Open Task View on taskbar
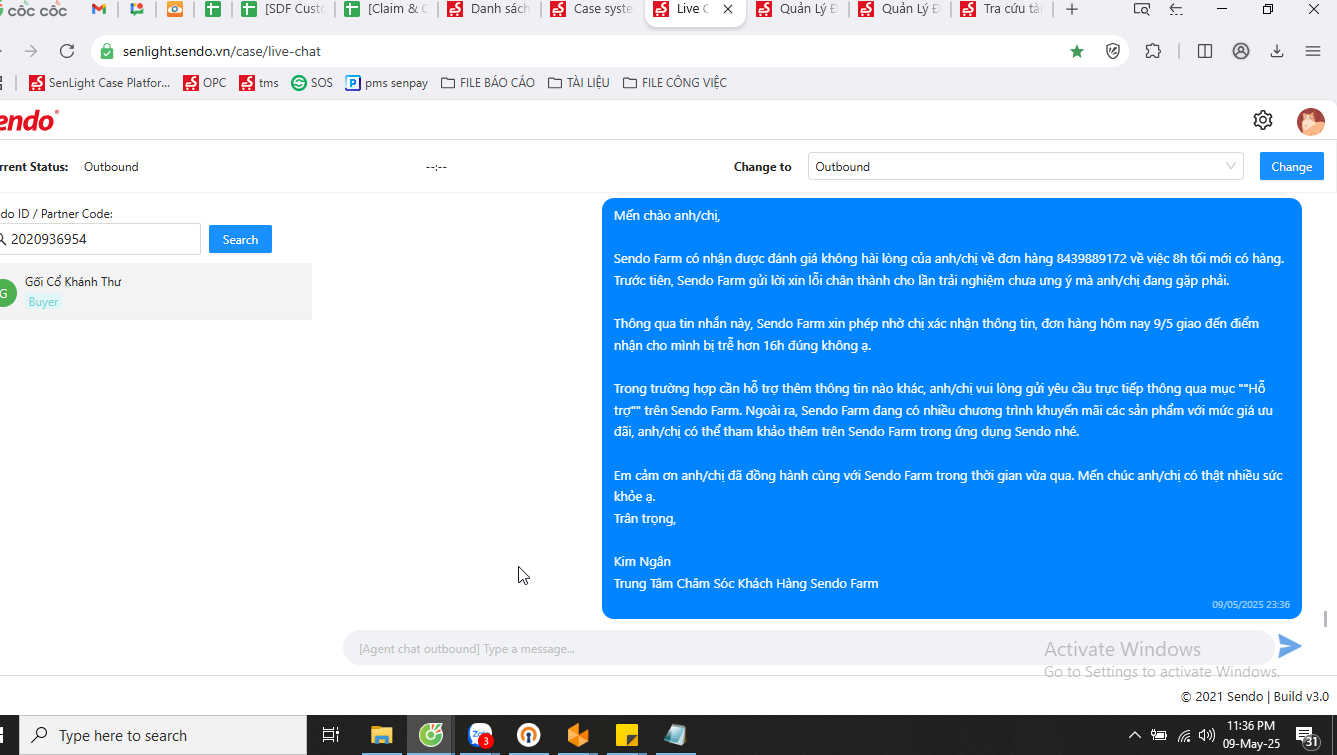Viewport: 1337px width, 755px height. (331, 735)
